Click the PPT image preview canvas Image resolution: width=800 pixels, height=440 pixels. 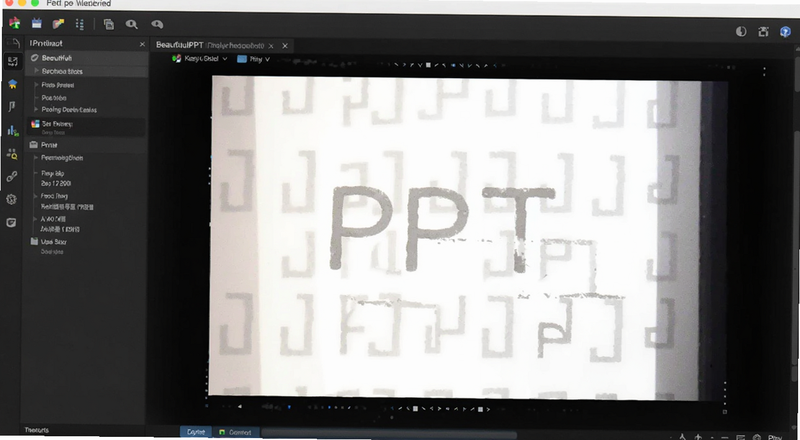click(467, 237)
